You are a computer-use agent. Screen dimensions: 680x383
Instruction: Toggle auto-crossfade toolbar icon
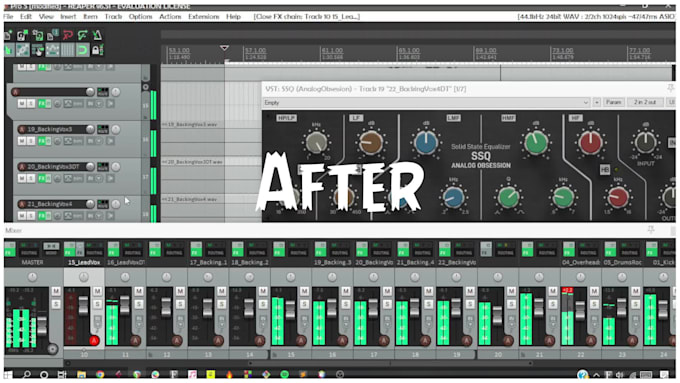tap(9, 50)
